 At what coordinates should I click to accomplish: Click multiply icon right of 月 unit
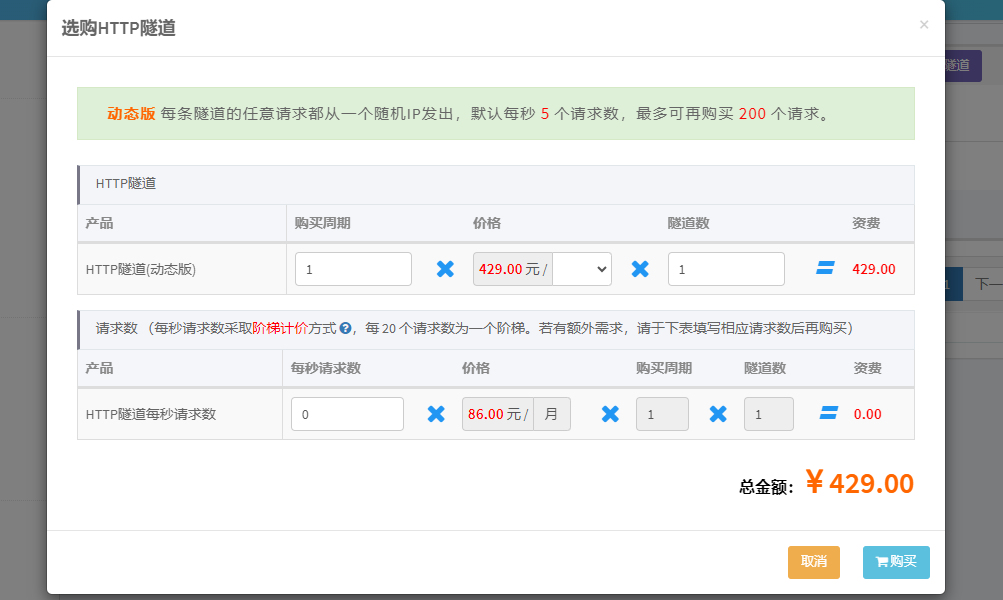[610, 414]
